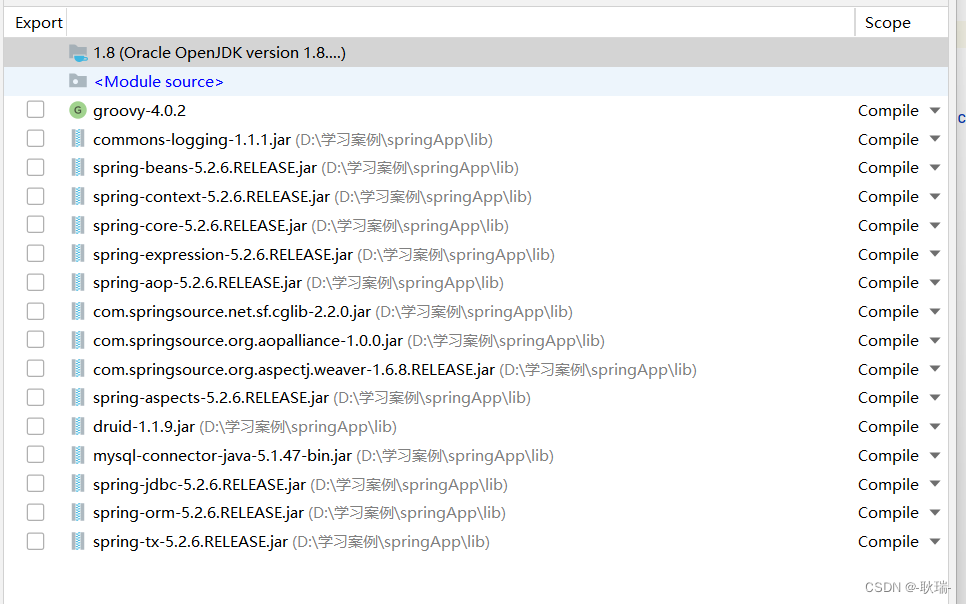Tick the export checkbox for spring-jdbc jar
The width and height of the screenshot is (966, 604).
35,484
